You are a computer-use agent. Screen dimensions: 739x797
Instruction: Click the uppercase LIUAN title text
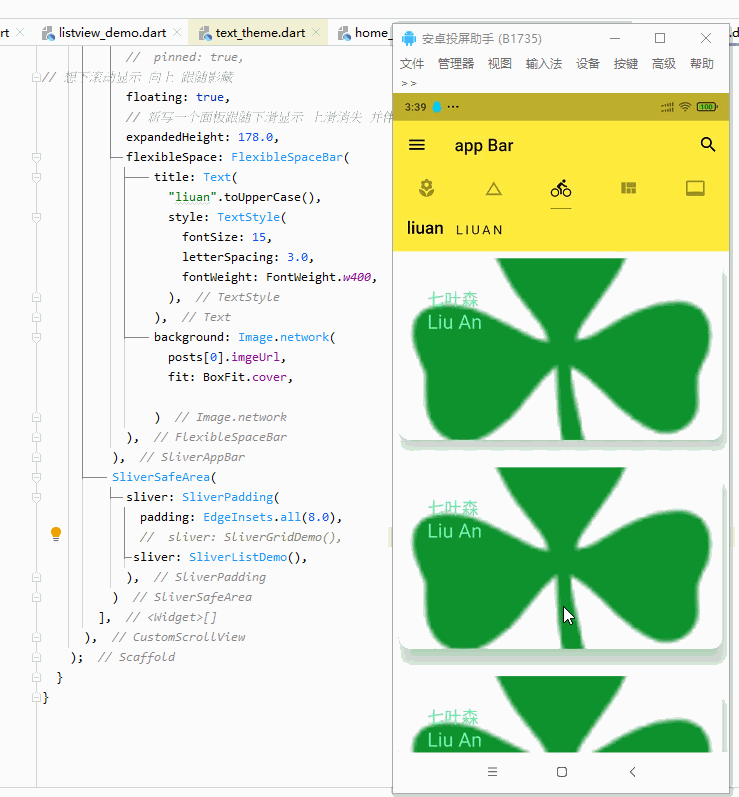coord(479,230)
